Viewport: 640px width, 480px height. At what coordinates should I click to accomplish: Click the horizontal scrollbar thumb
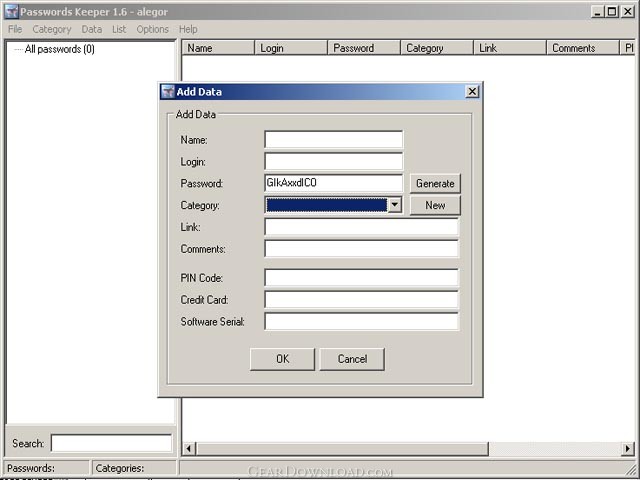(x=342, y=449)
